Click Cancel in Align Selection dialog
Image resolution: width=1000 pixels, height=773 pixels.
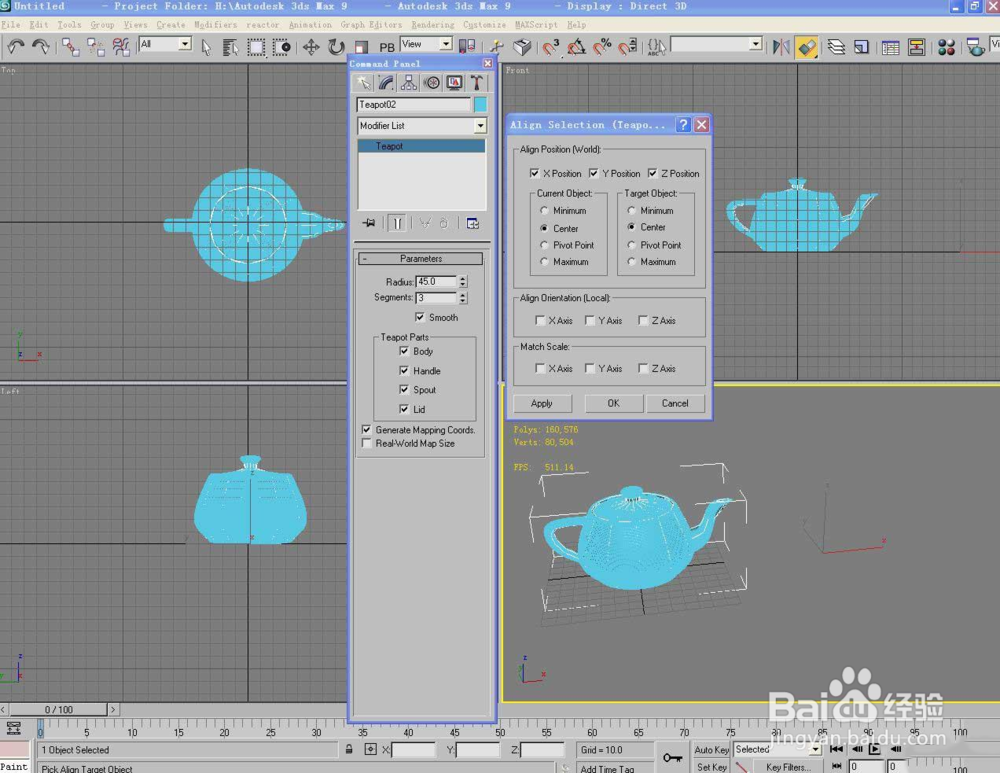pos(675,403)
